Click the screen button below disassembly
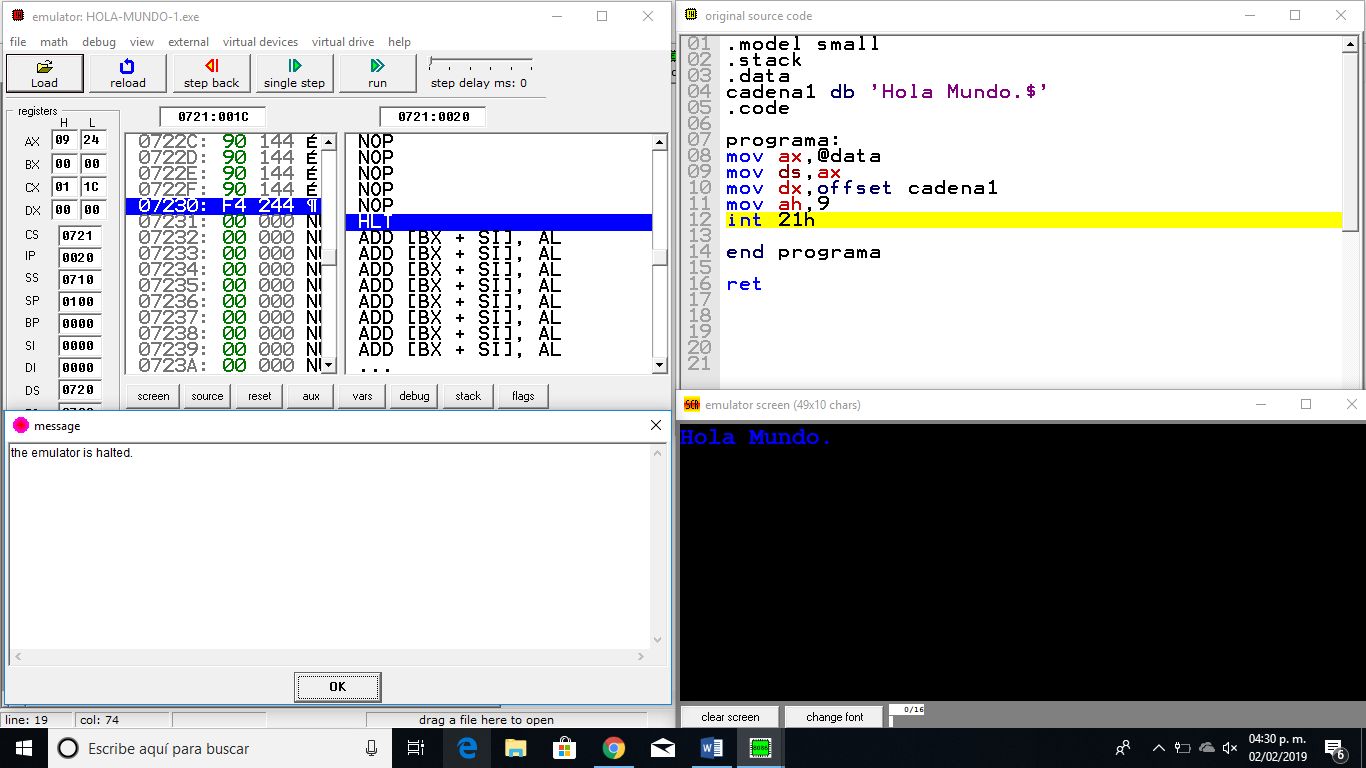This screenshot has width=1366, height=768. [x=153, y=396]
